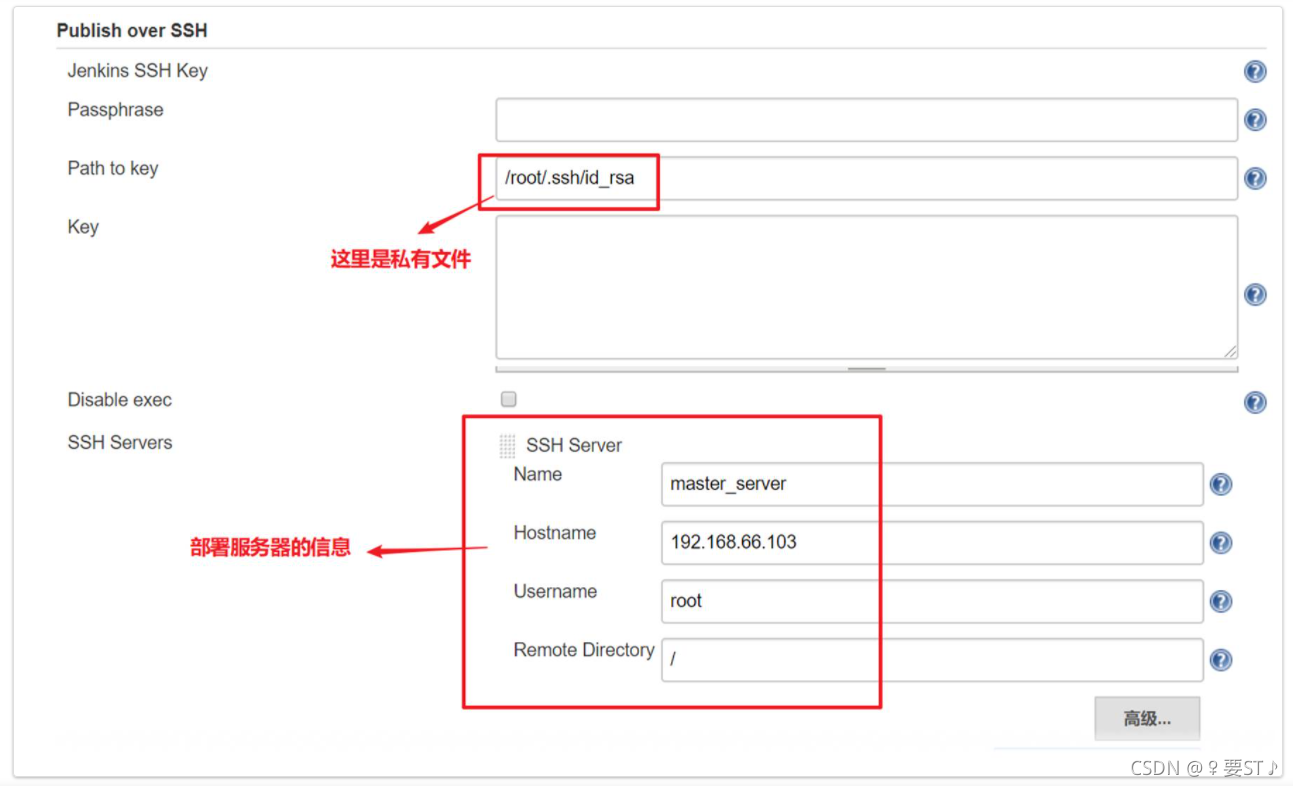
Task: Click the Jenkins SSH Key label
Action: 138,71
